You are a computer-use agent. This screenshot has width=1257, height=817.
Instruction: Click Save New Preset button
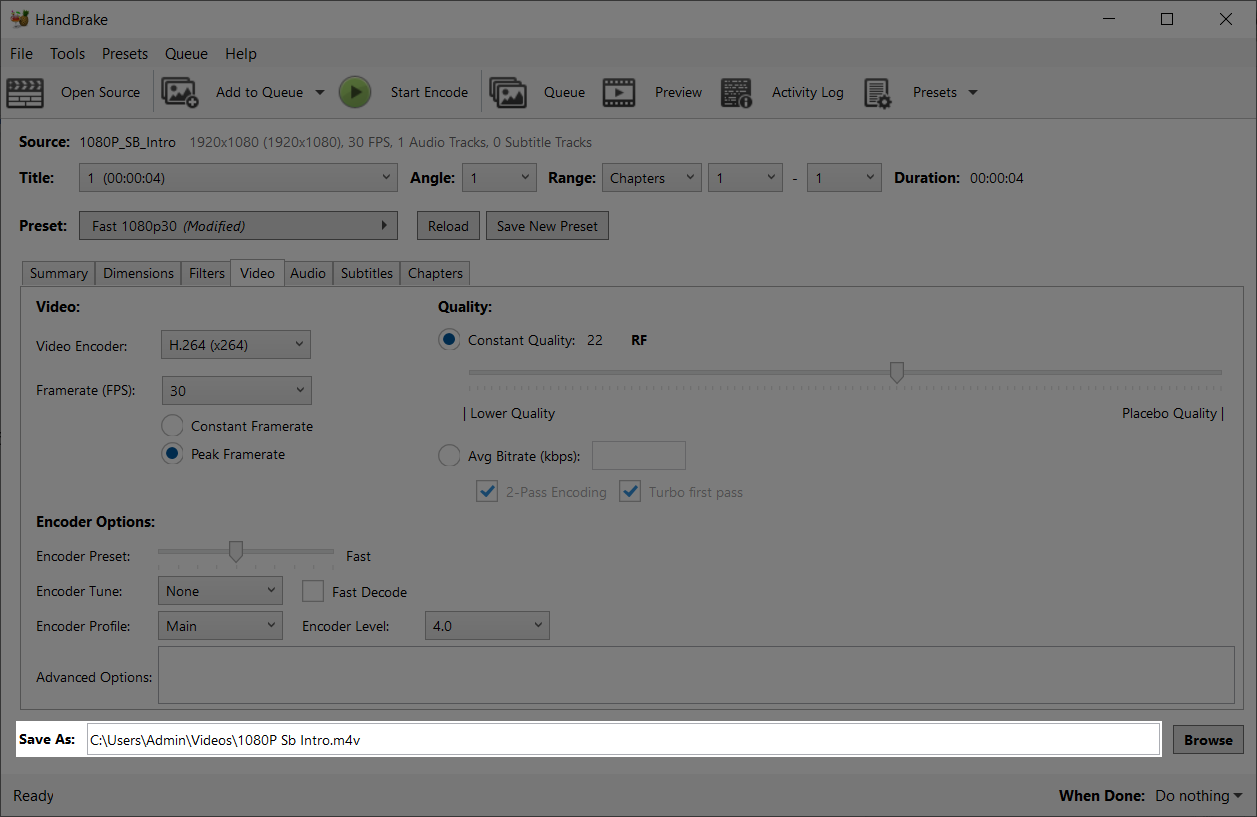click(547, 226)
